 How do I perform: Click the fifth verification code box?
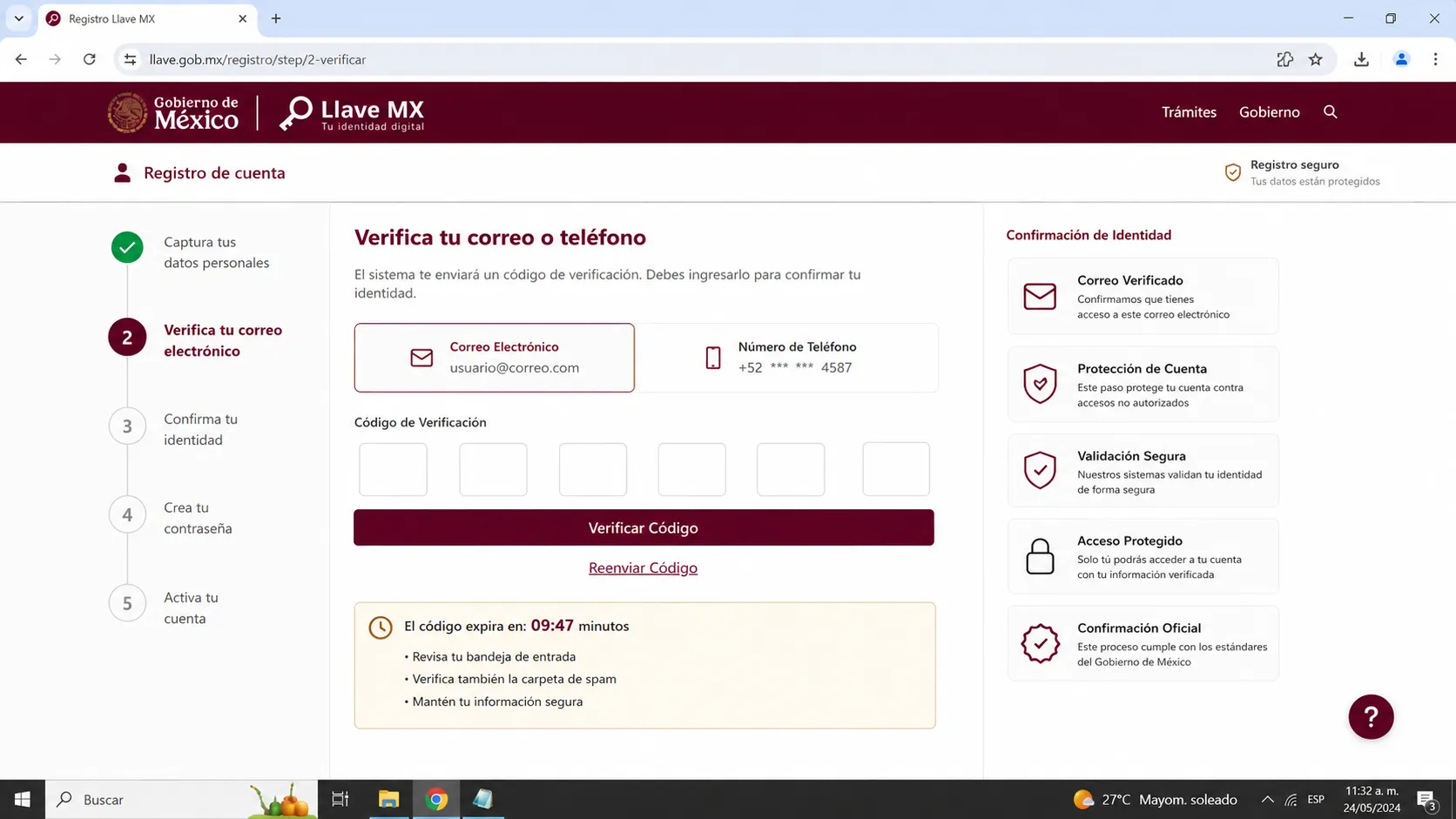click(791, 469)
